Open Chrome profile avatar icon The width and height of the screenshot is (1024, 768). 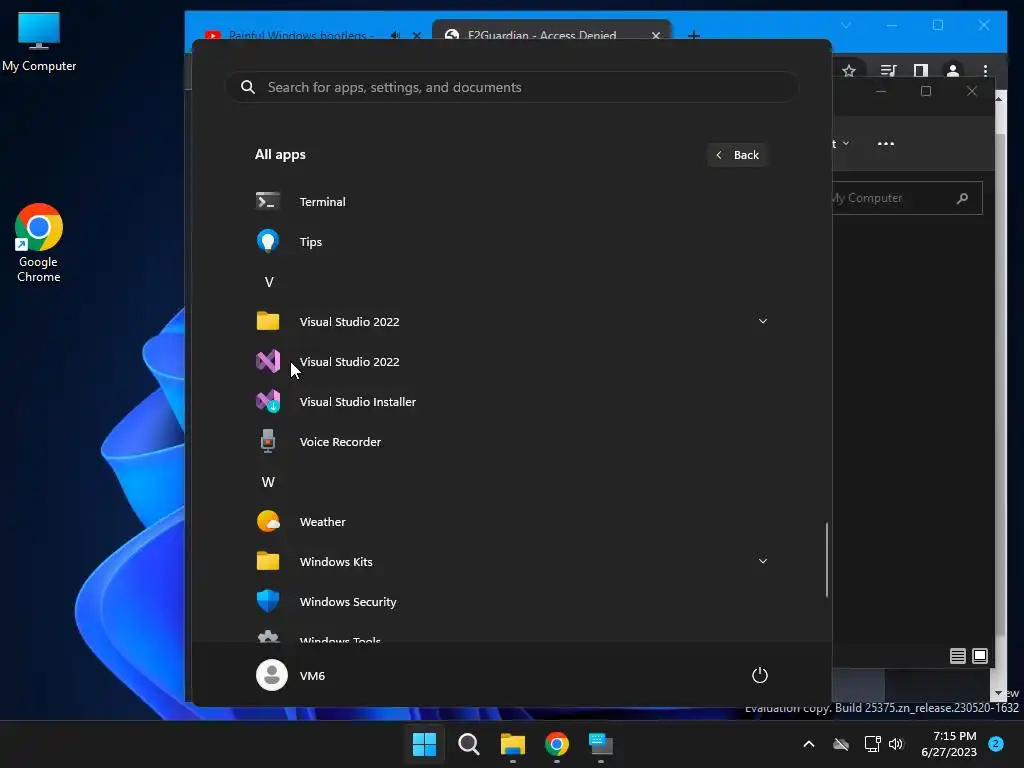click(x=953, y=71)
